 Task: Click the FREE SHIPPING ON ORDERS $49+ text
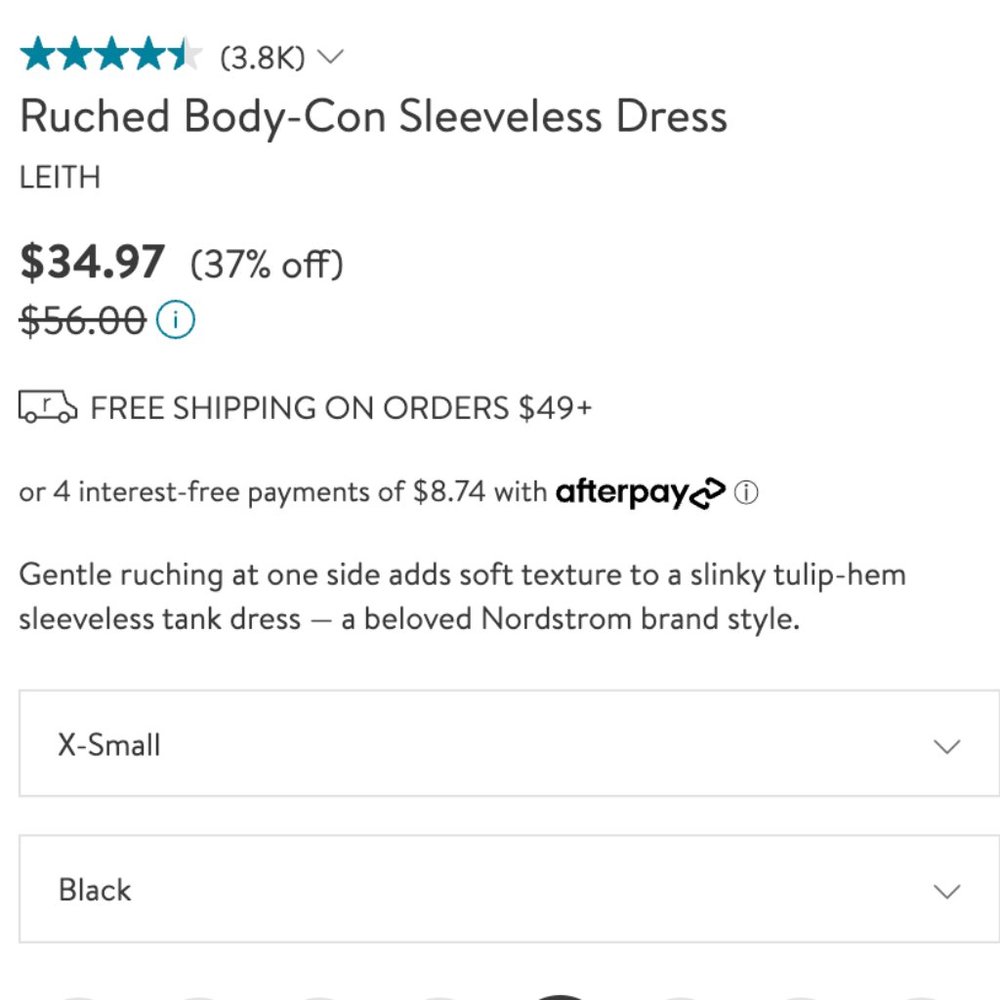click(x=341, y=408)
